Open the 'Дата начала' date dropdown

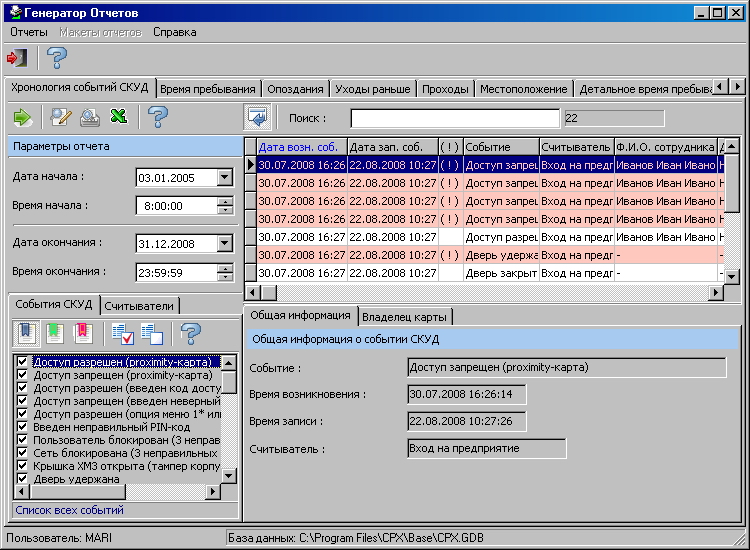click(224, 178)
